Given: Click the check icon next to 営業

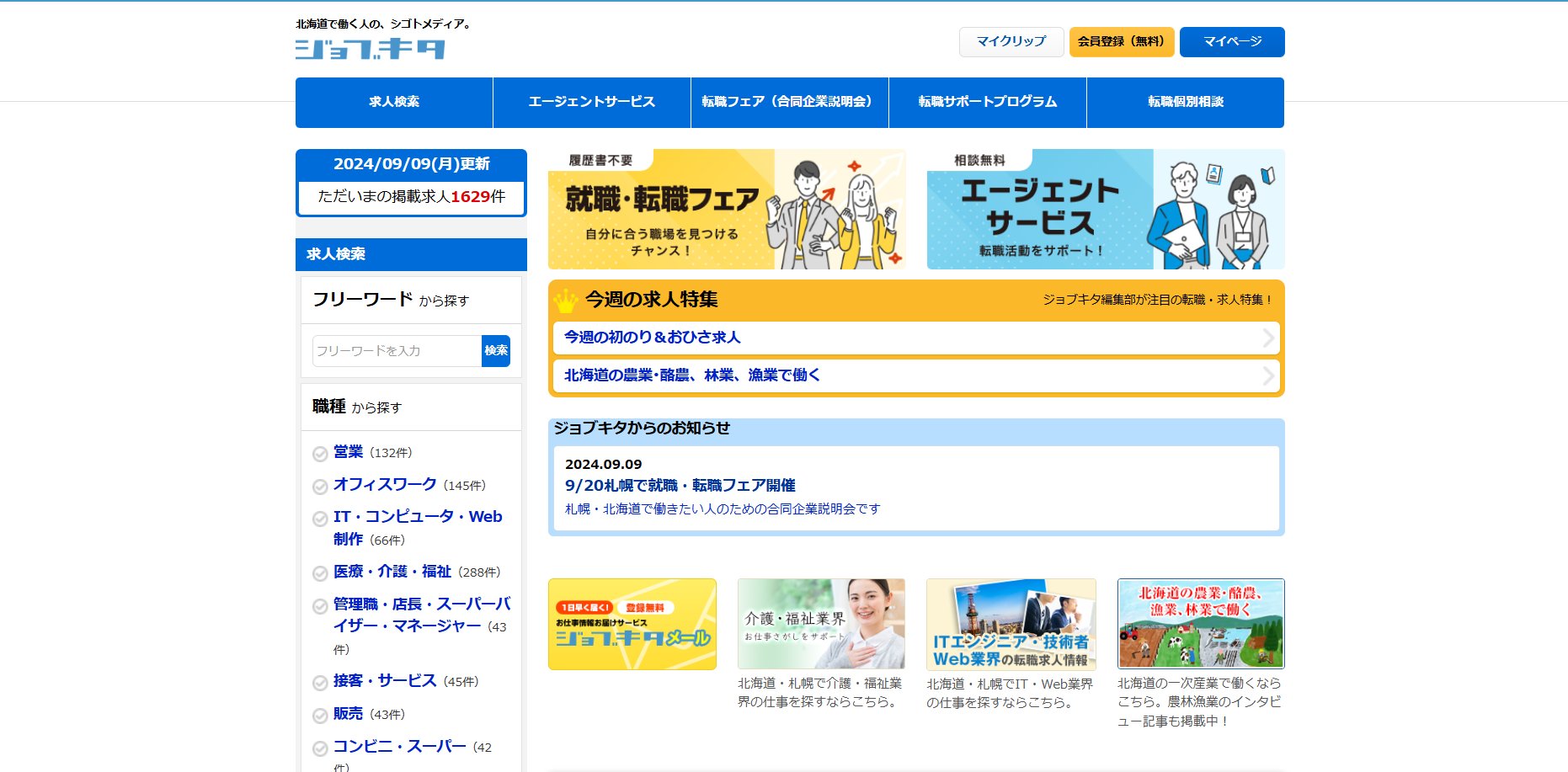Looking at the screenshot, I should [x=320, y=455].
